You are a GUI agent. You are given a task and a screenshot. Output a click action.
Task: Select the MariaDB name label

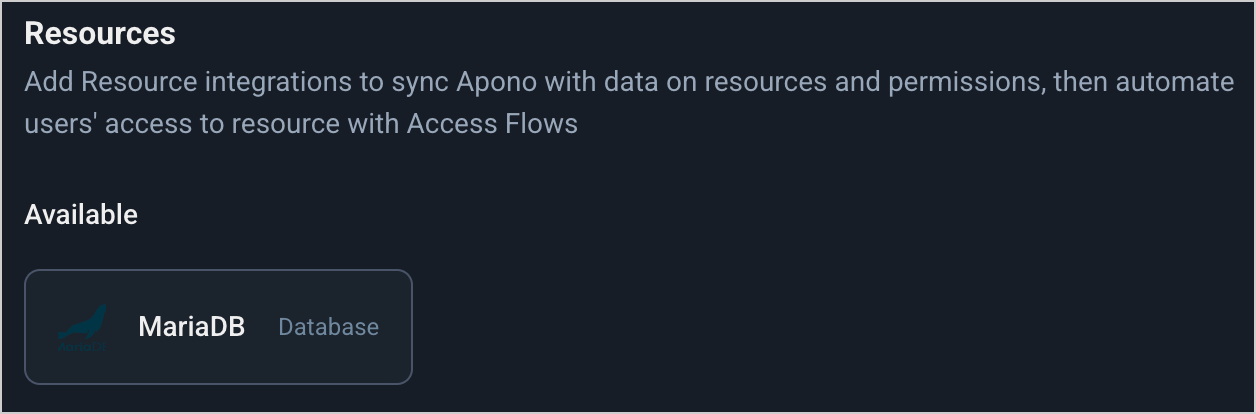click(x=191, y=327)
